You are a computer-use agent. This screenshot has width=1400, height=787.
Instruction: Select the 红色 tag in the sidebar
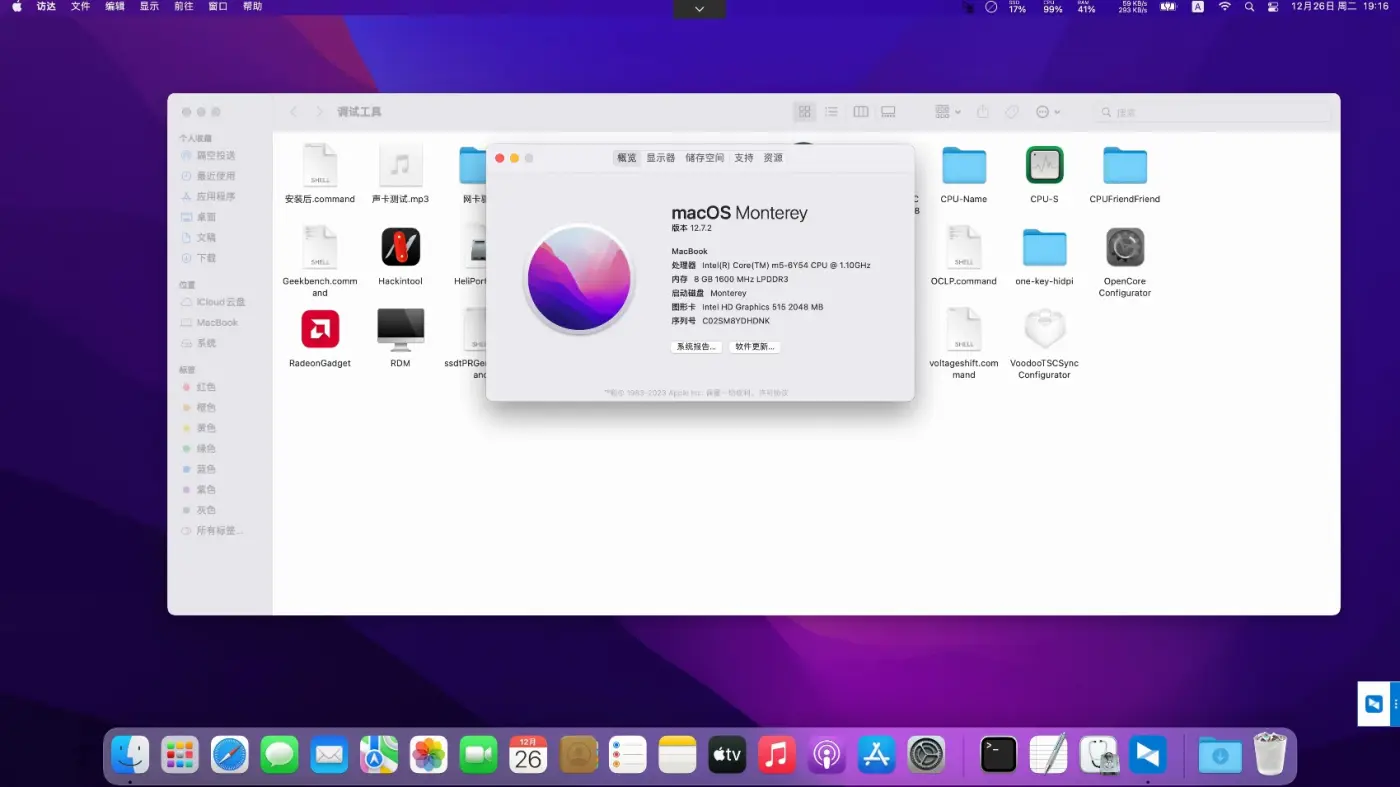(x=206, y=387)
